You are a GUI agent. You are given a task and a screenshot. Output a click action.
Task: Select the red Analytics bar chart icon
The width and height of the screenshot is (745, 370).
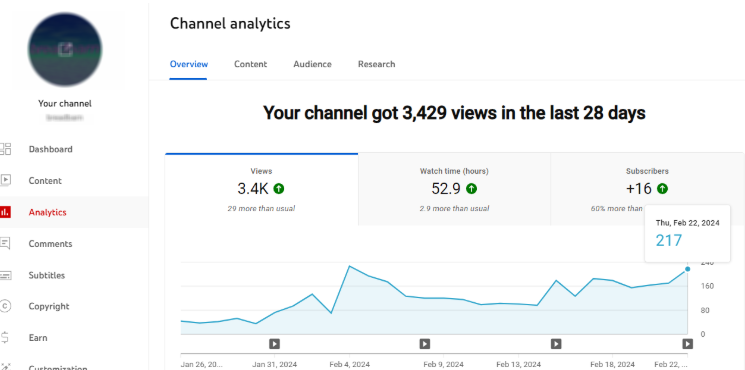5,212
